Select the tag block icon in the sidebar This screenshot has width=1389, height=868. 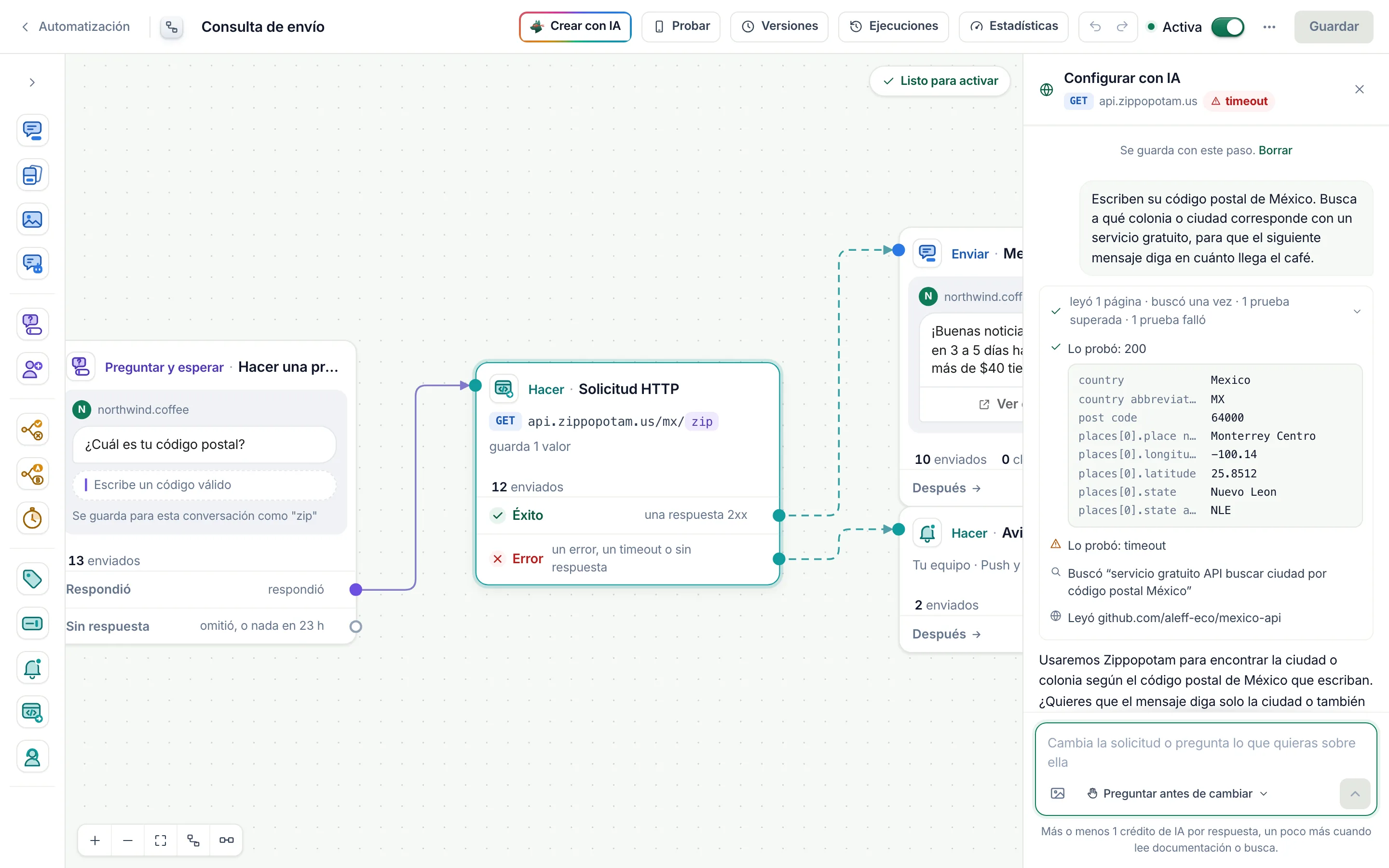click(32, 579)
